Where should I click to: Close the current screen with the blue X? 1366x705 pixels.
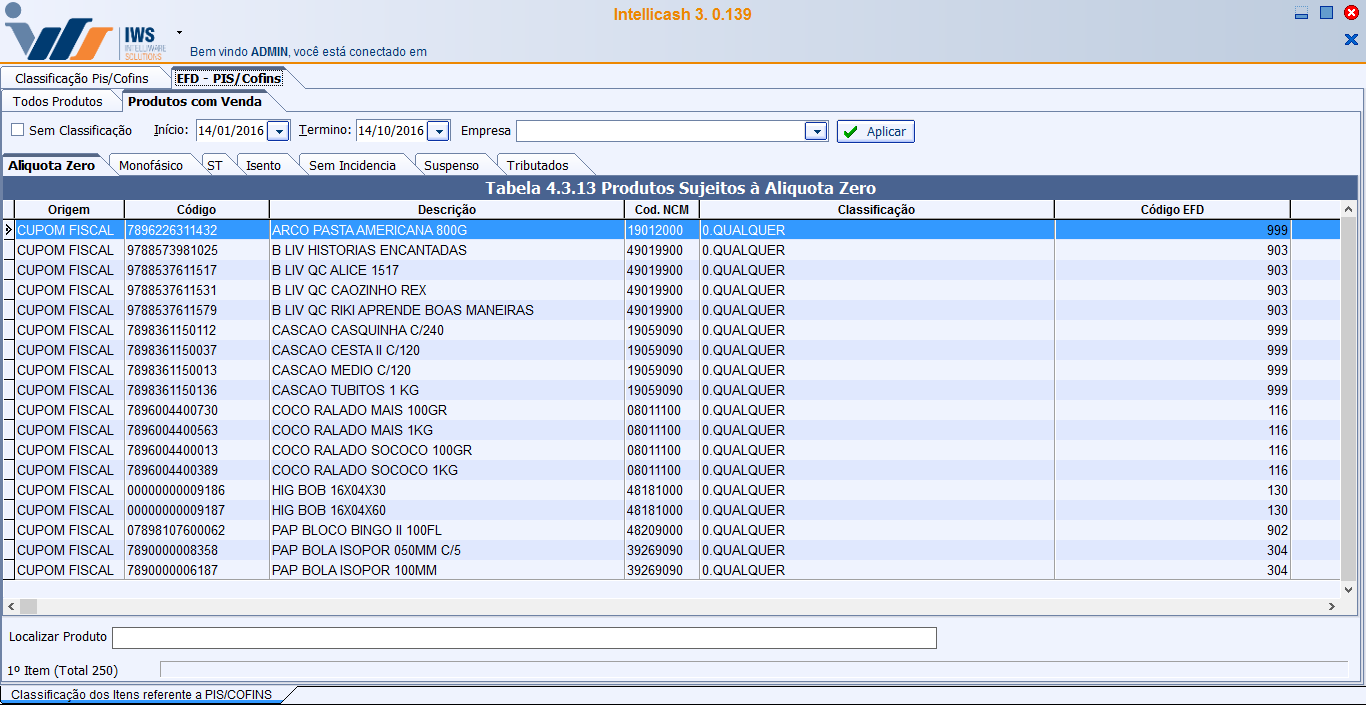pos(1351,40)
